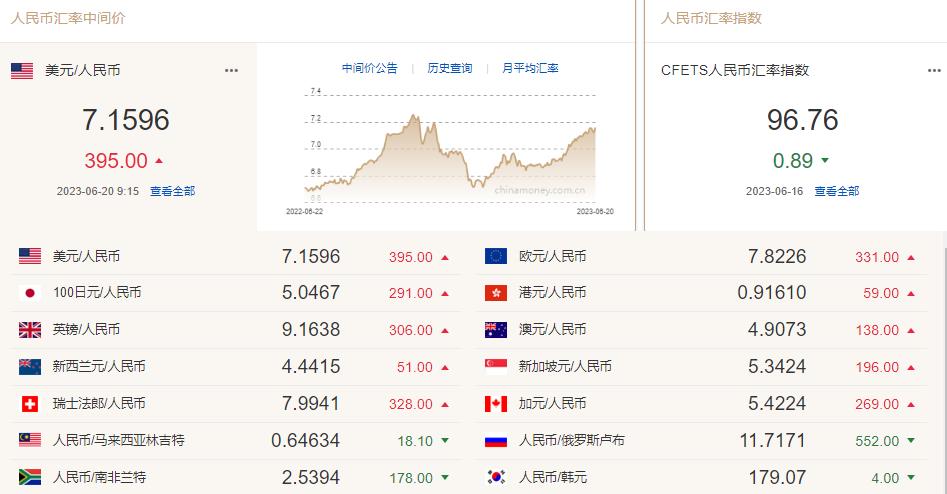The height and width of the screenshot is (494, 947).
Task: Select the 澳元/人民币 rate row
Action: tap(700, 330)
